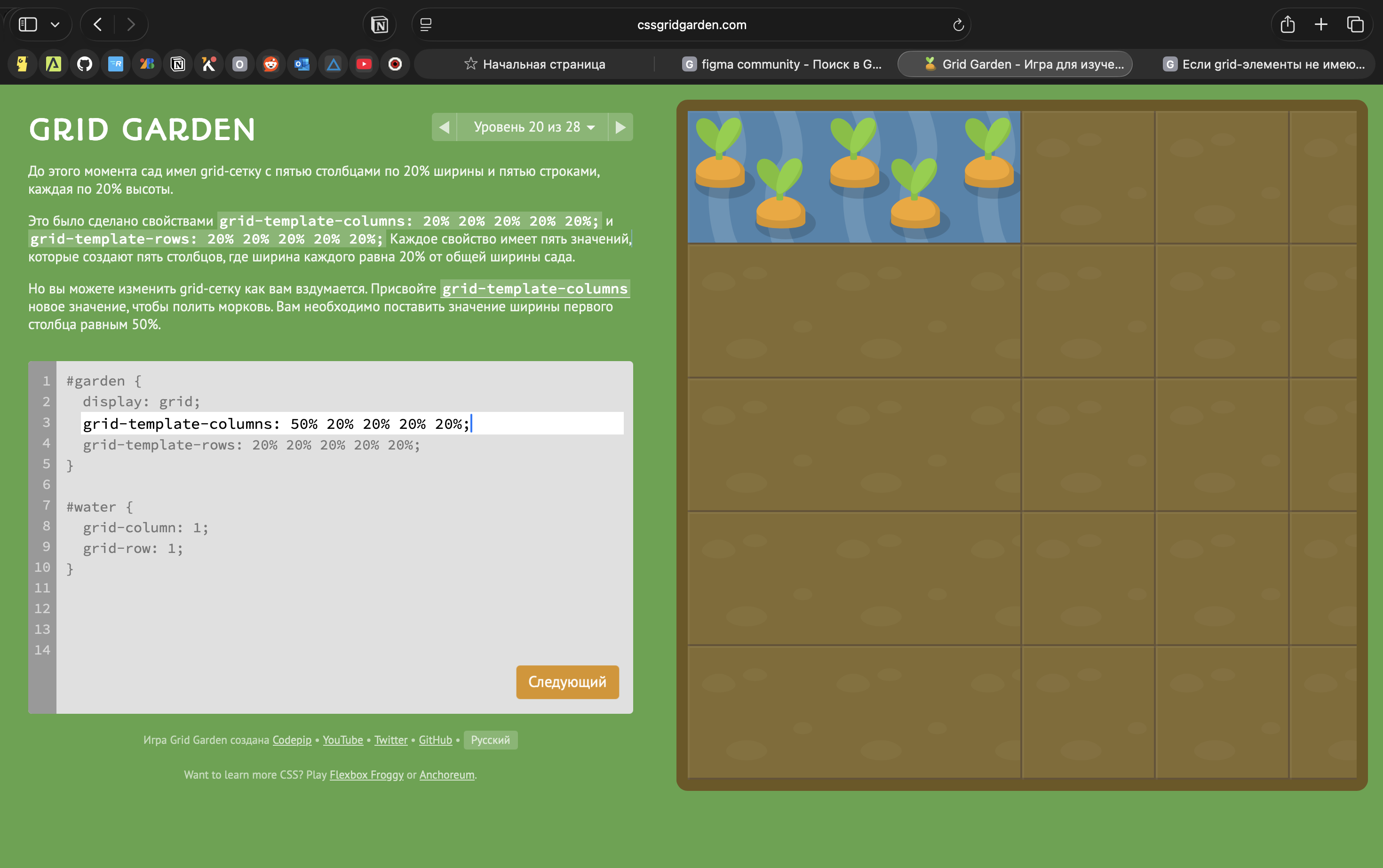The width and height of the screenshot is (1383, 868).
Task: Open the Reddit pinned tab
Action: 270,64
